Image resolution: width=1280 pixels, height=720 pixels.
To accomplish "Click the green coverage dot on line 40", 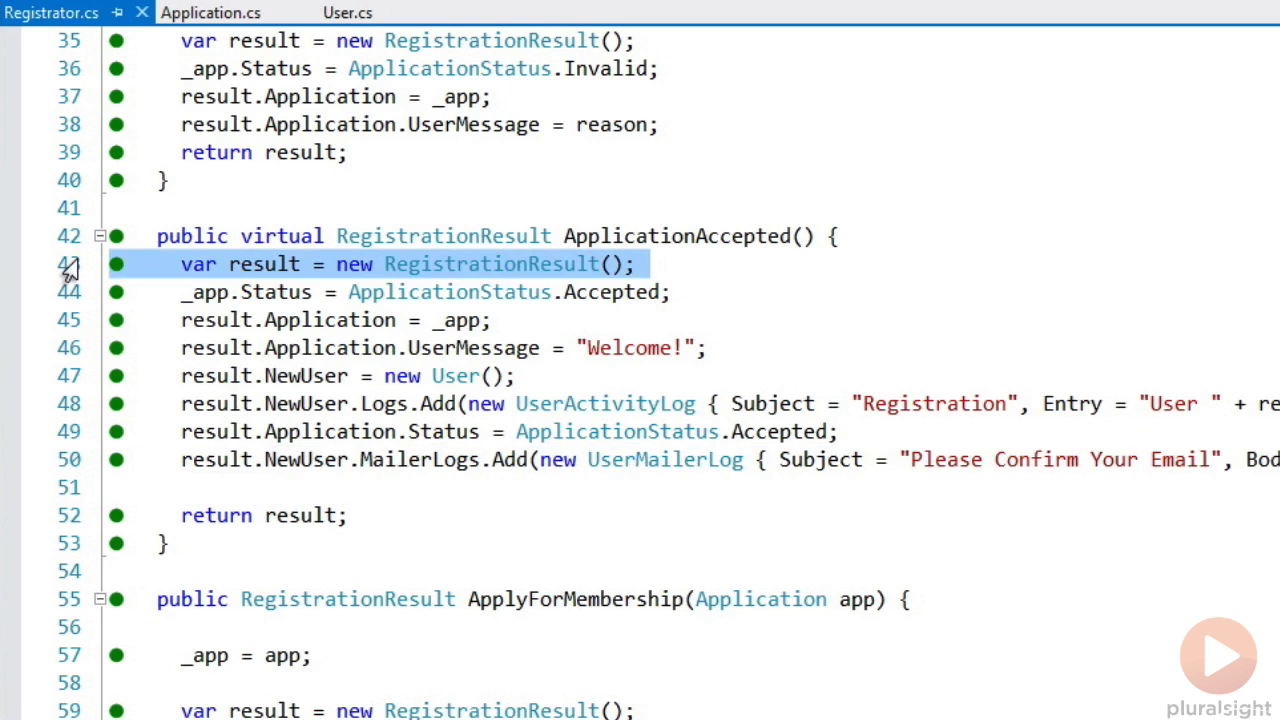I will tap(117, 181).
